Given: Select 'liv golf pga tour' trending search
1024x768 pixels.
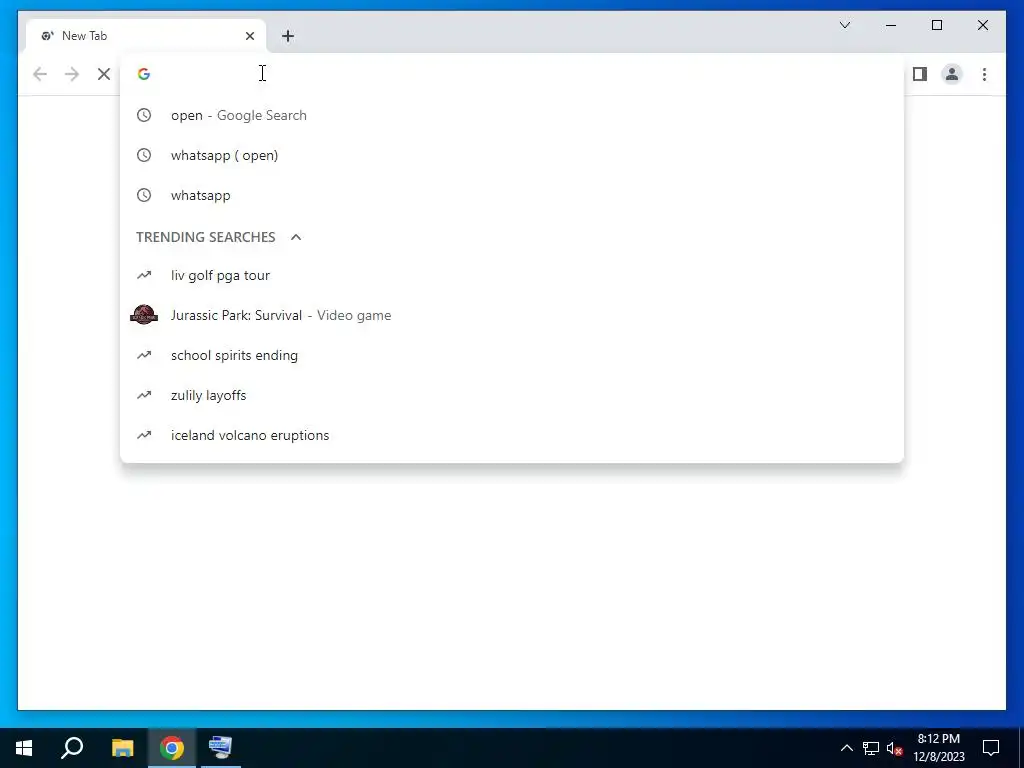Looking at the screenshot, I should (x=512, y=275).
